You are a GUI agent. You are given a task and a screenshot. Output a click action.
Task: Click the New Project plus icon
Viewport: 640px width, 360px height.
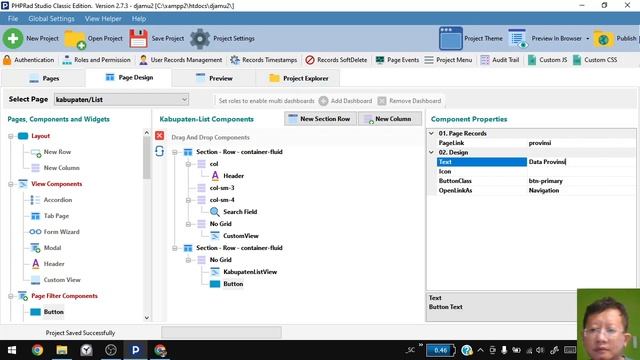(x=13, y=38)
